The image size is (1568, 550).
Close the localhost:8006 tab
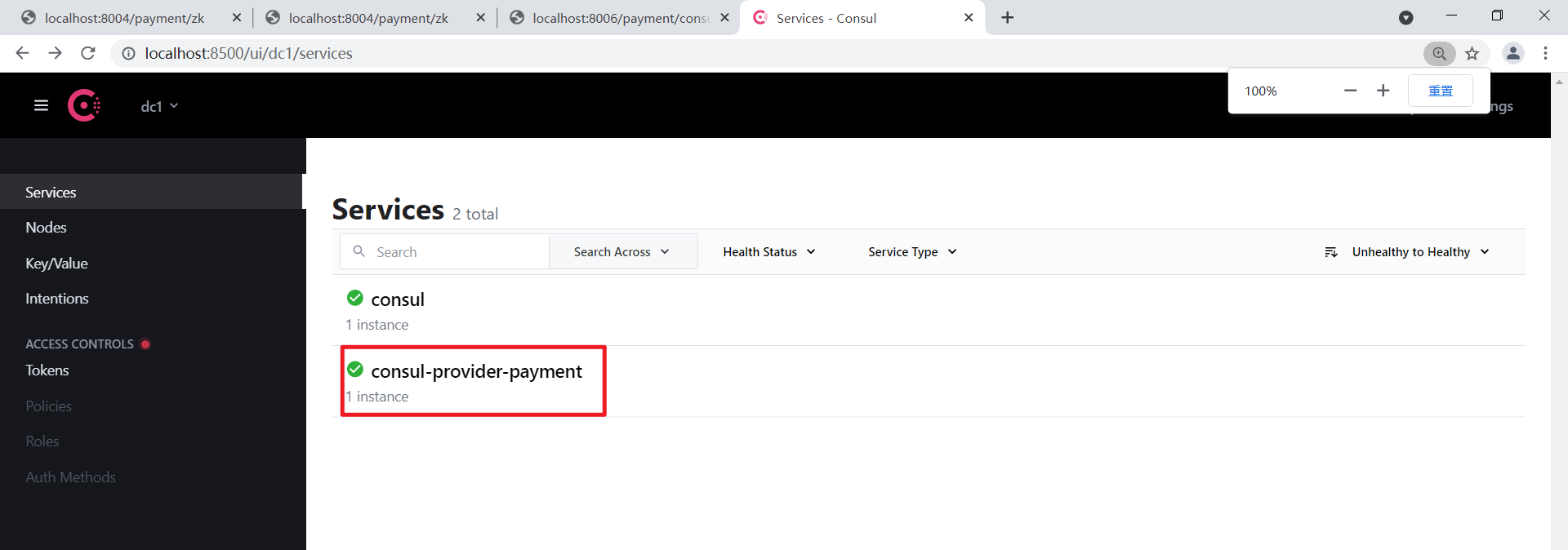pos(724,17)
